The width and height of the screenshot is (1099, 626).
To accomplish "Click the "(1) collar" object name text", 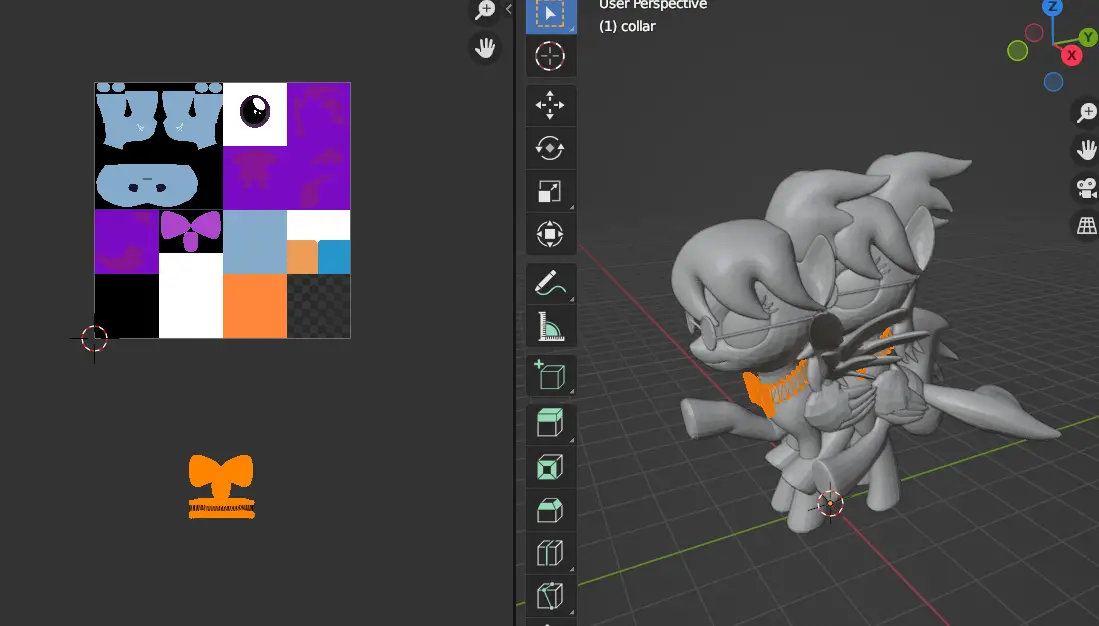I will [627, 27].
